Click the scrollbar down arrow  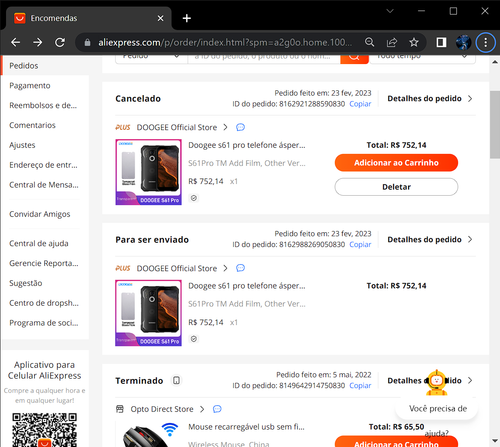(x=495, y=441)
